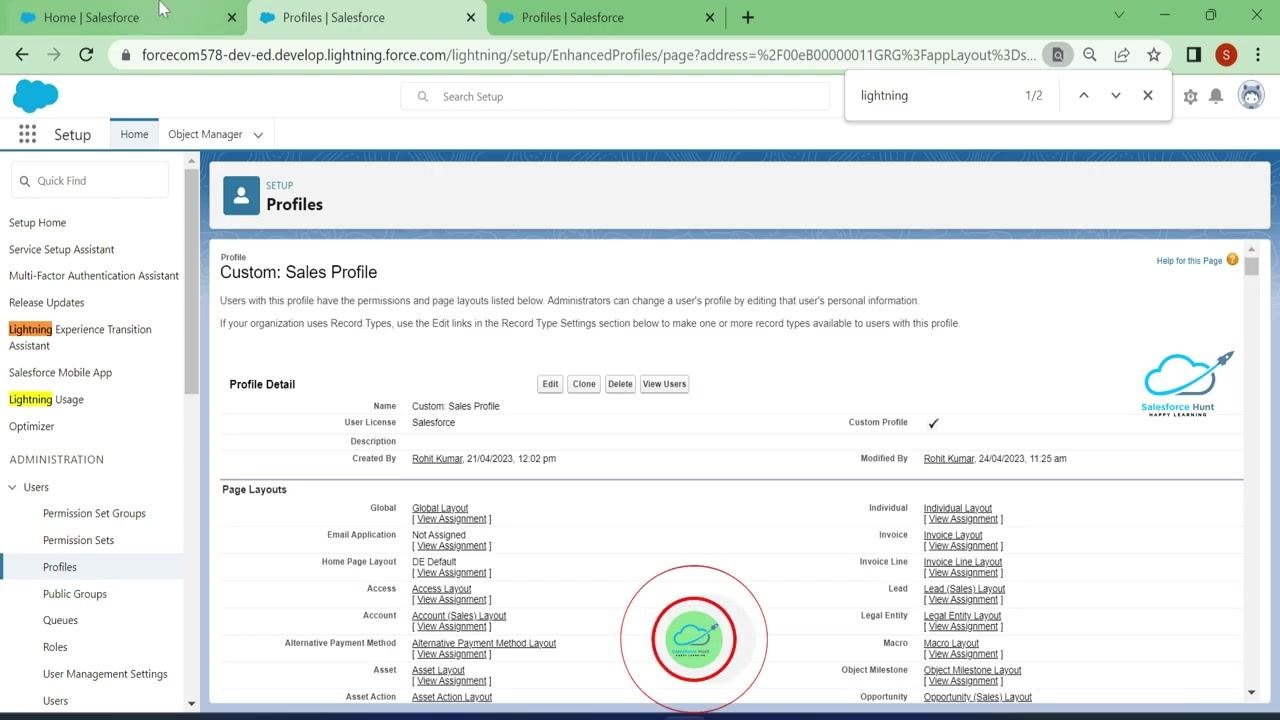Screen dimensions: 1280x720
Task: Open the Chrome three-dot menu
Action: [1258, 55]
